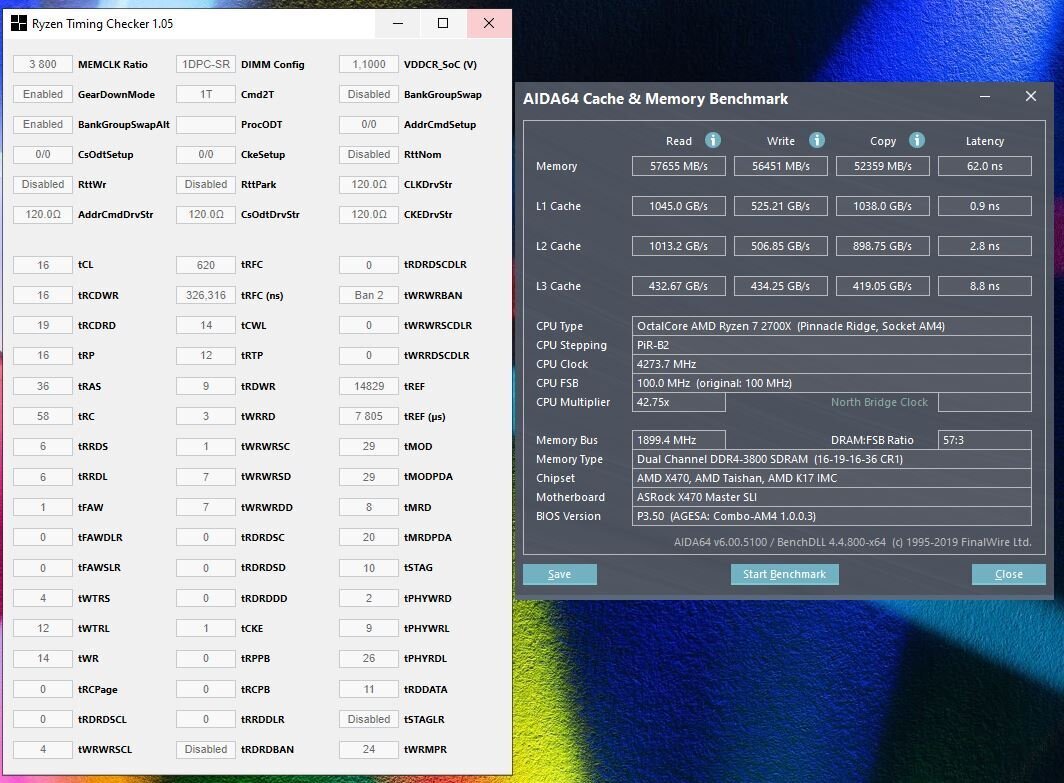Click the Write info icon

817,141
